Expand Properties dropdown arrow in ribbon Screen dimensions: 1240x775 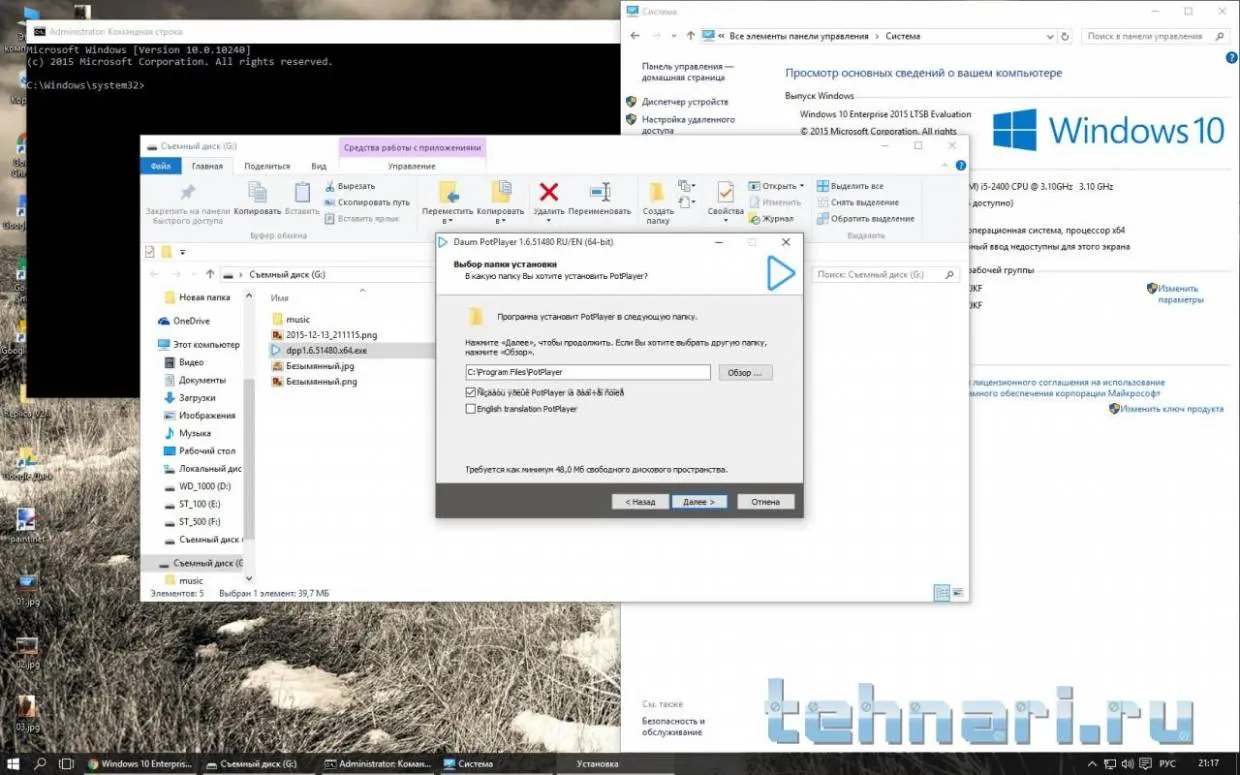pyautogui.click(x=725, y=221)
